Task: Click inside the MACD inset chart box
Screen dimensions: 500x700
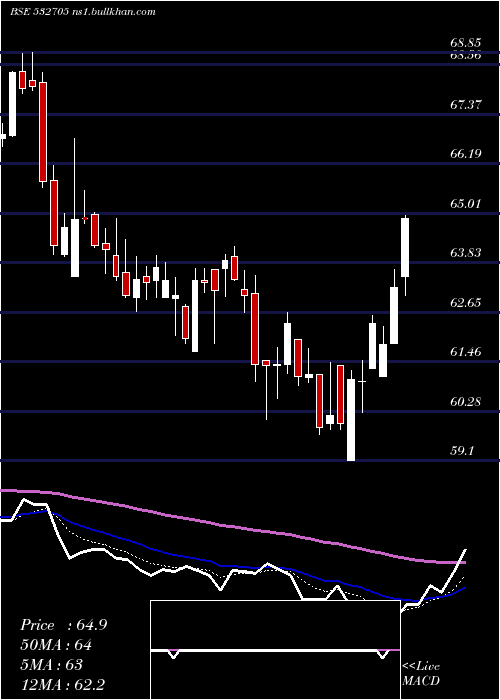Action: [275, 650]
